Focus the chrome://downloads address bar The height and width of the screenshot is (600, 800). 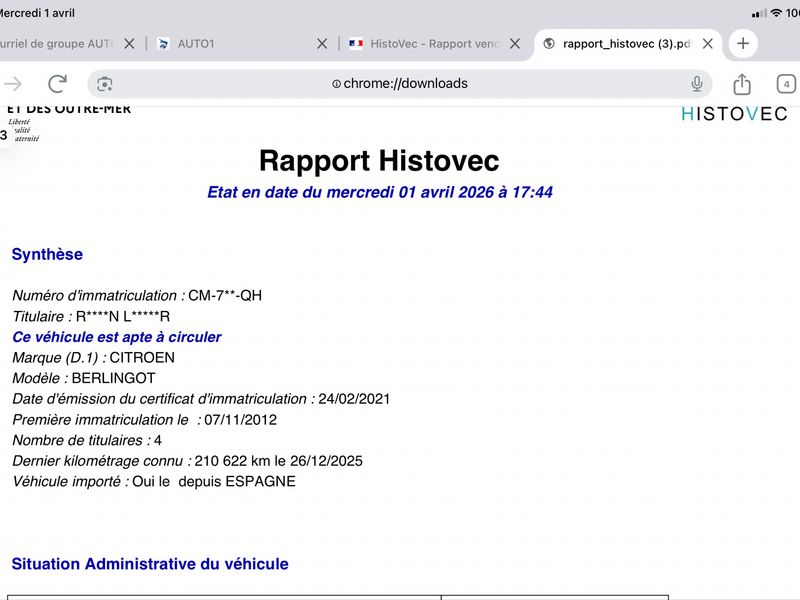[x=399, y=84]
